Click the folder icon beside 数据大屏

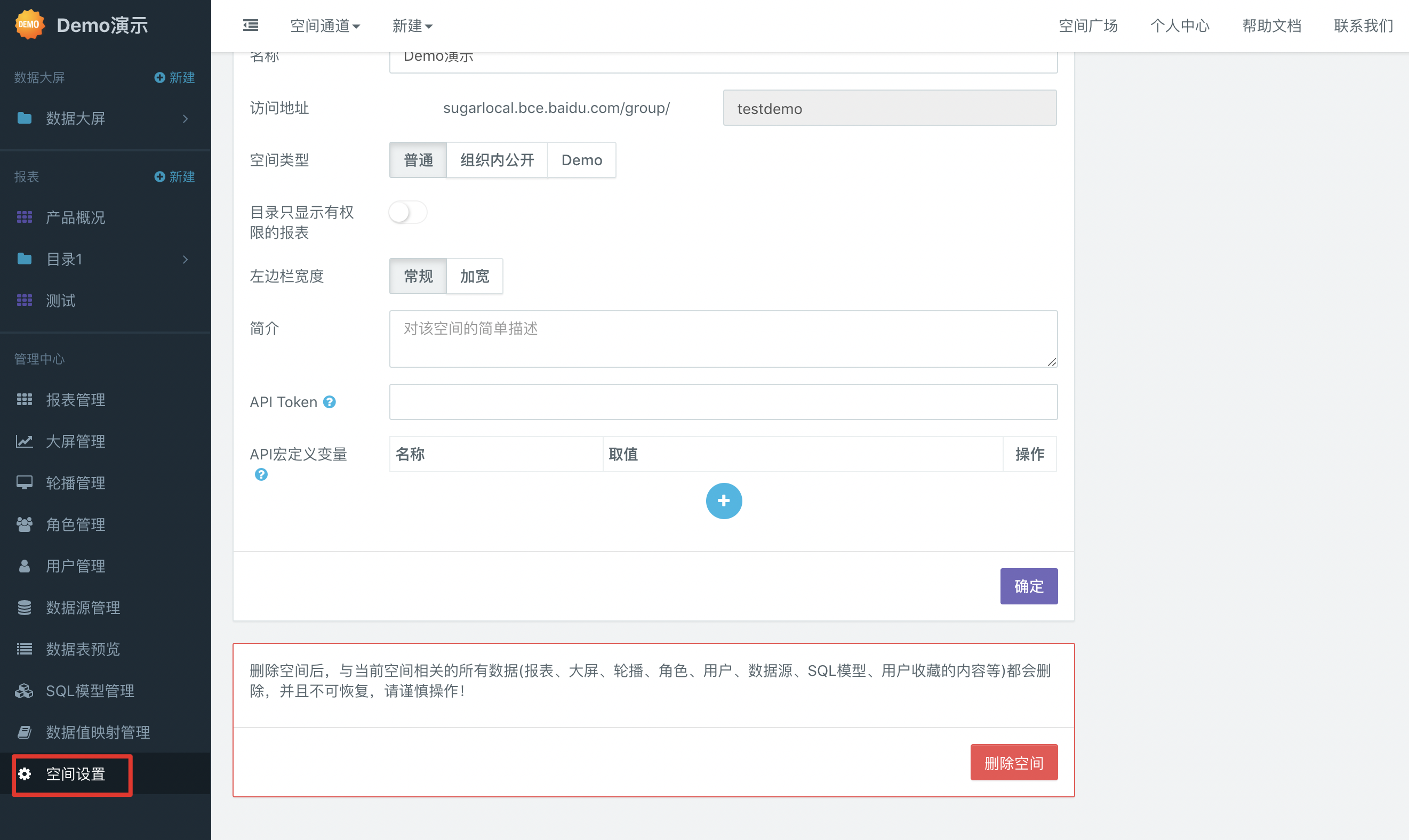tap(25, 118)
